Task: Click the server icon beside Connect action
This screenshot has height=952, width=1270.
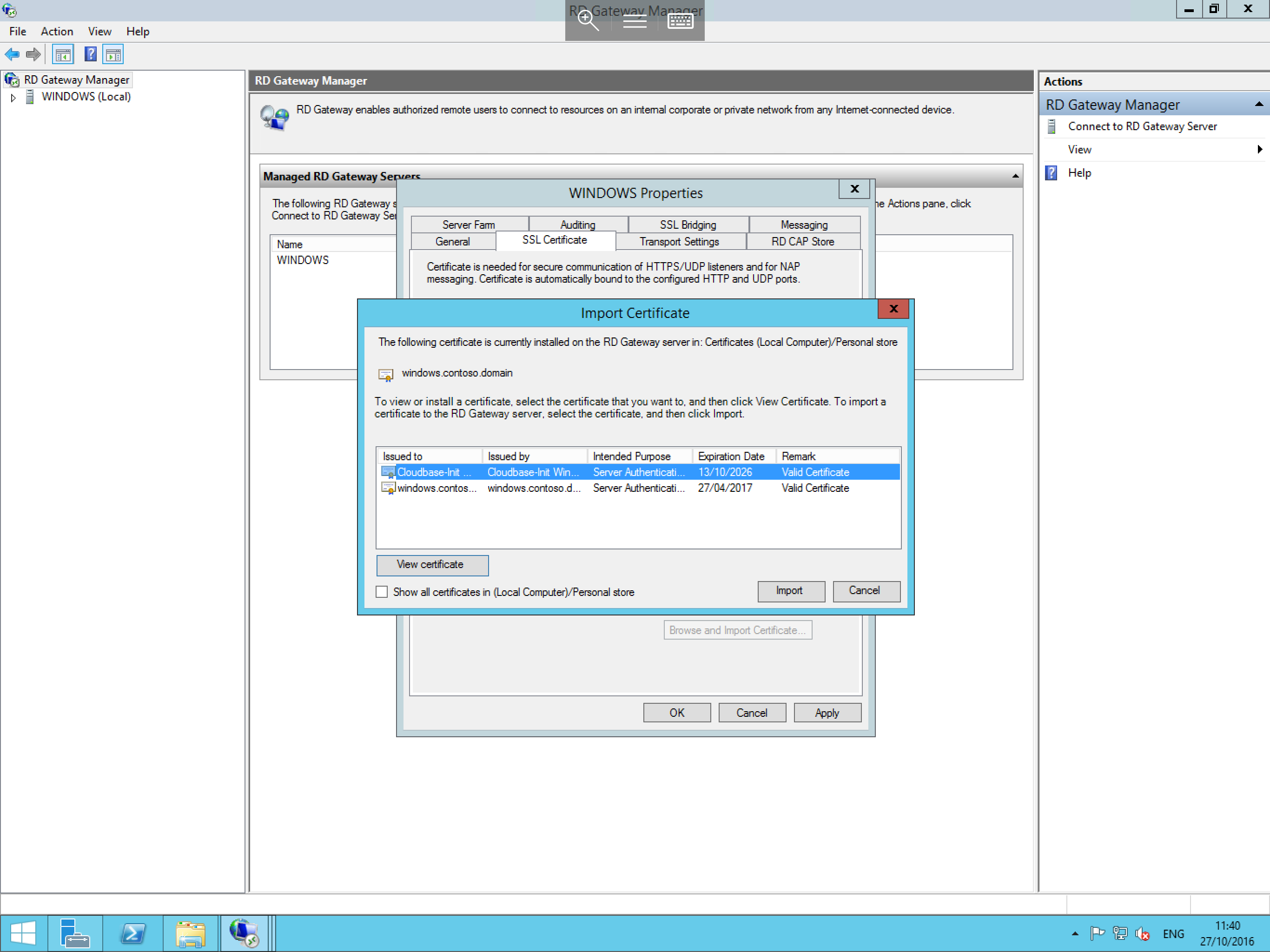Action: [x=1052, y=126]
